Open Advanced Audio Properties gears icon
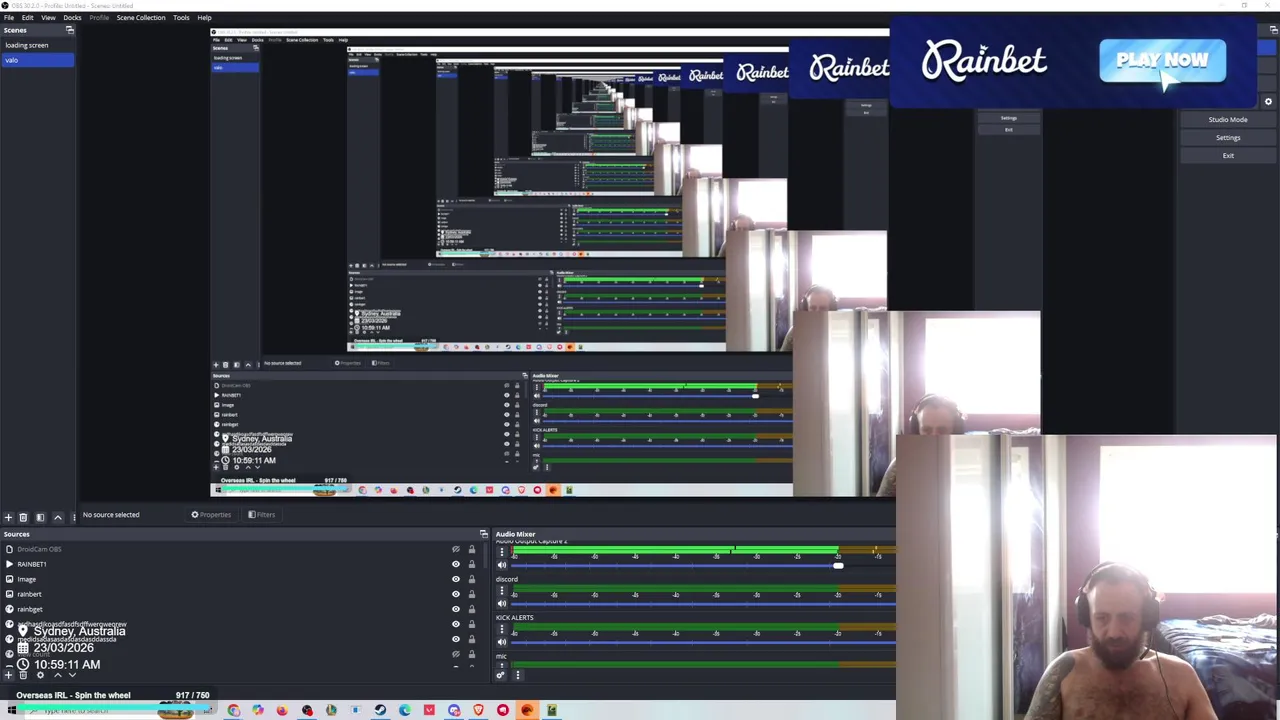Image resolution: width=1280 pixels, height=720 pixels. [x=501, y=675]
